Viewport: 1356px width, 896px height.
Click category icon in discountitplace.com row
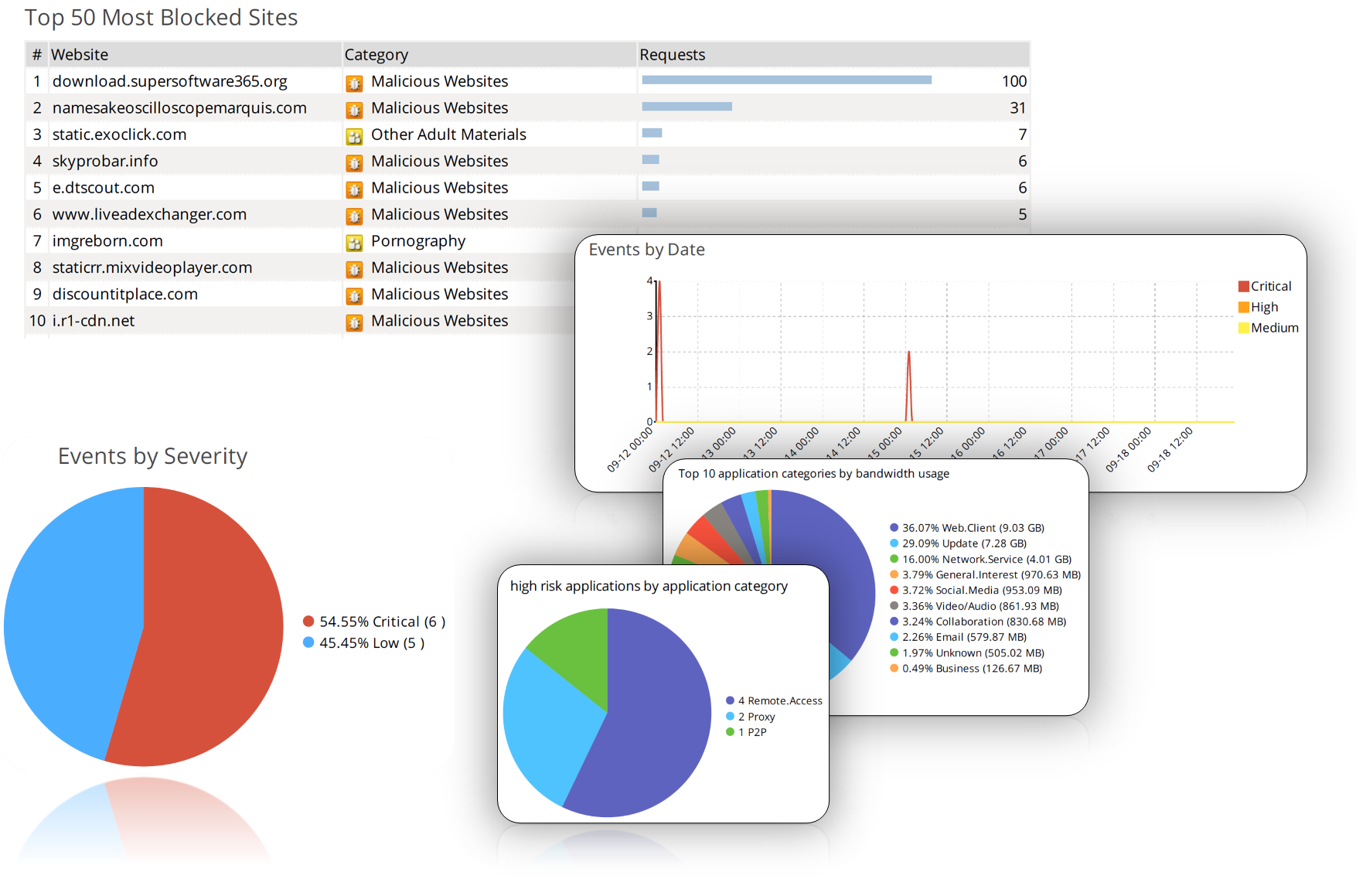354,295
